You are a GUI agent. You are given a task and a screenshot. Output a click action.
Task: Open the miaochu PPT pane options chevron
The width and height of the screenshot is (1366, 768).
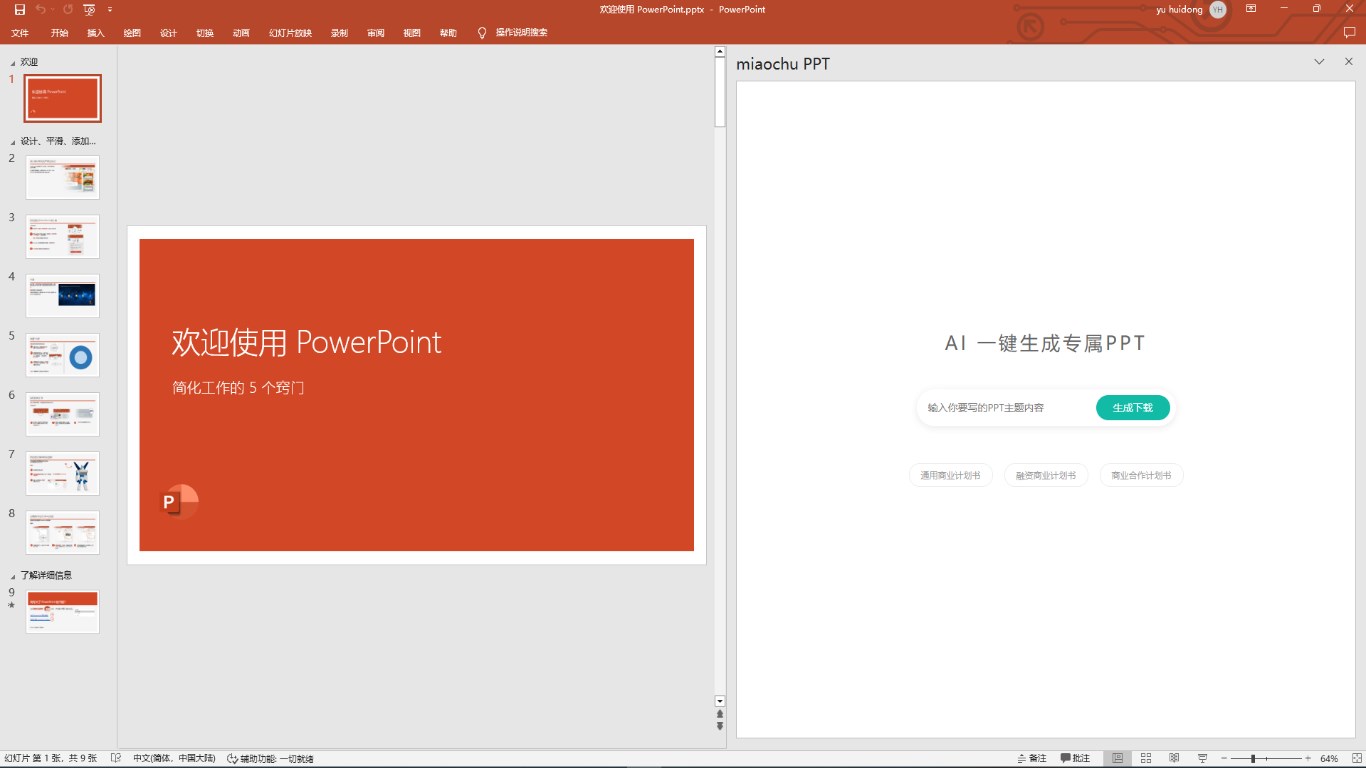(x=1320, y=62)
